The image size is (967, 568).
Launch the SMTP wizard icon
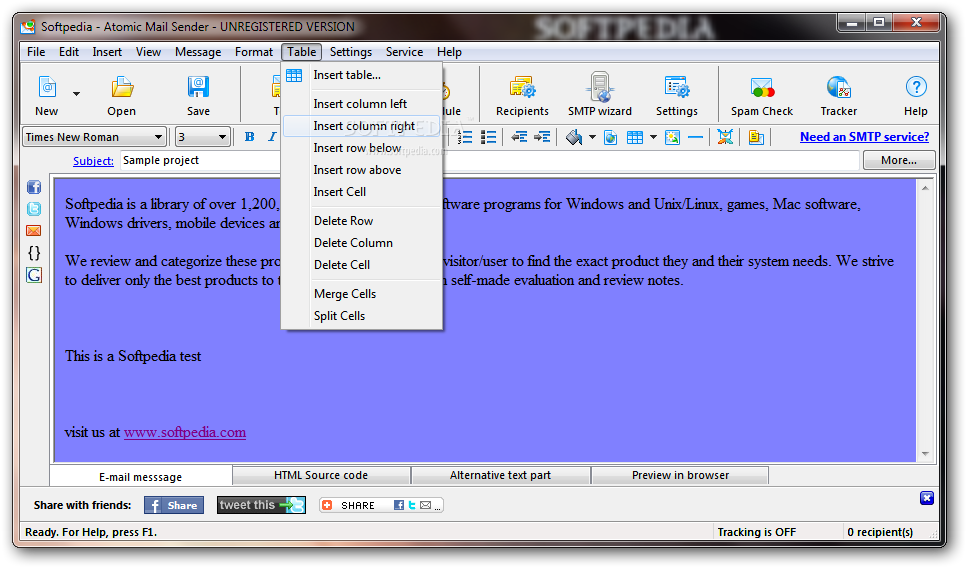pos(600,87)
